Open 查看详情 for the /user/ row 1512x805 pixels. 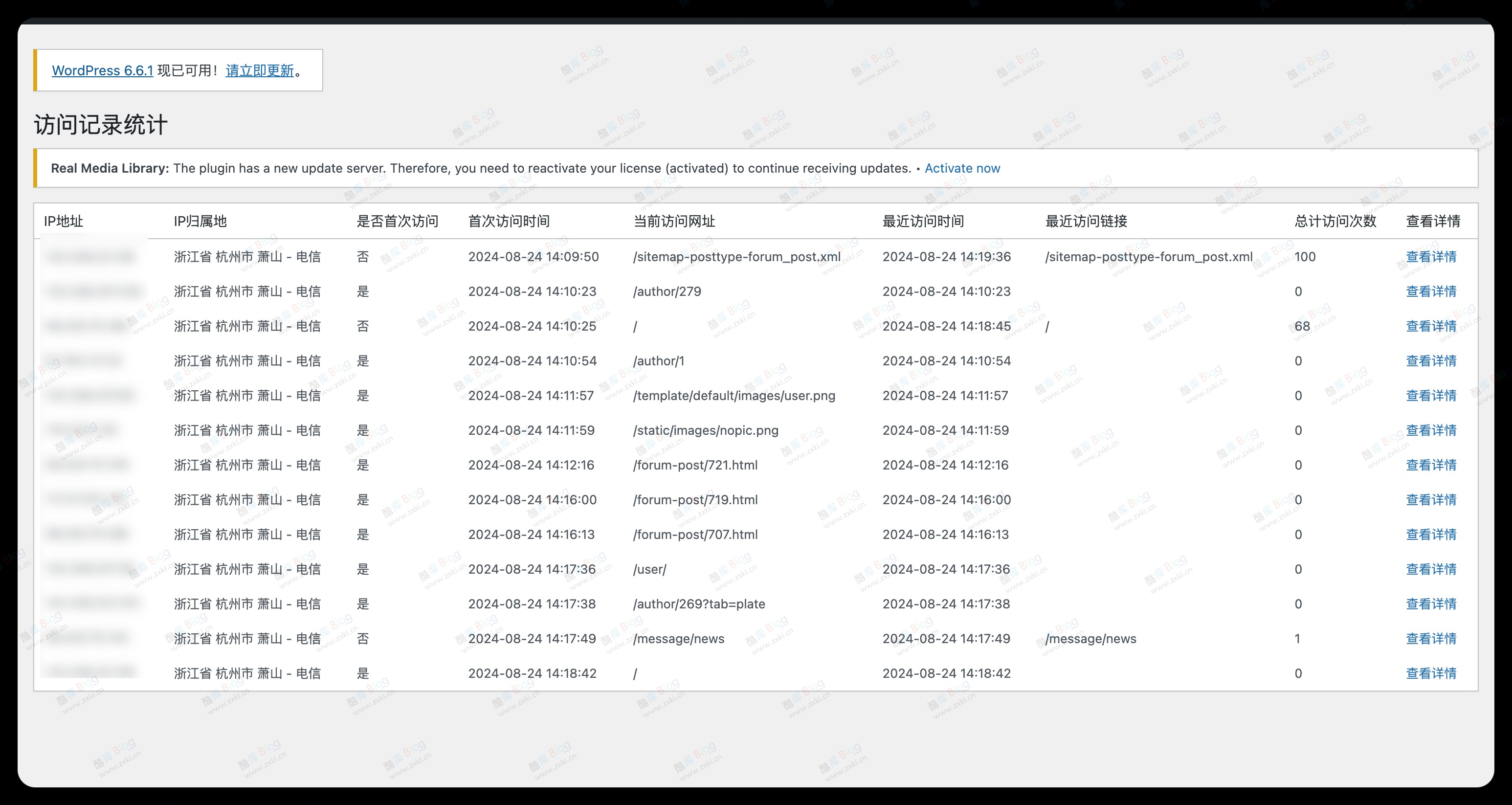click(x=1431, y=569)
